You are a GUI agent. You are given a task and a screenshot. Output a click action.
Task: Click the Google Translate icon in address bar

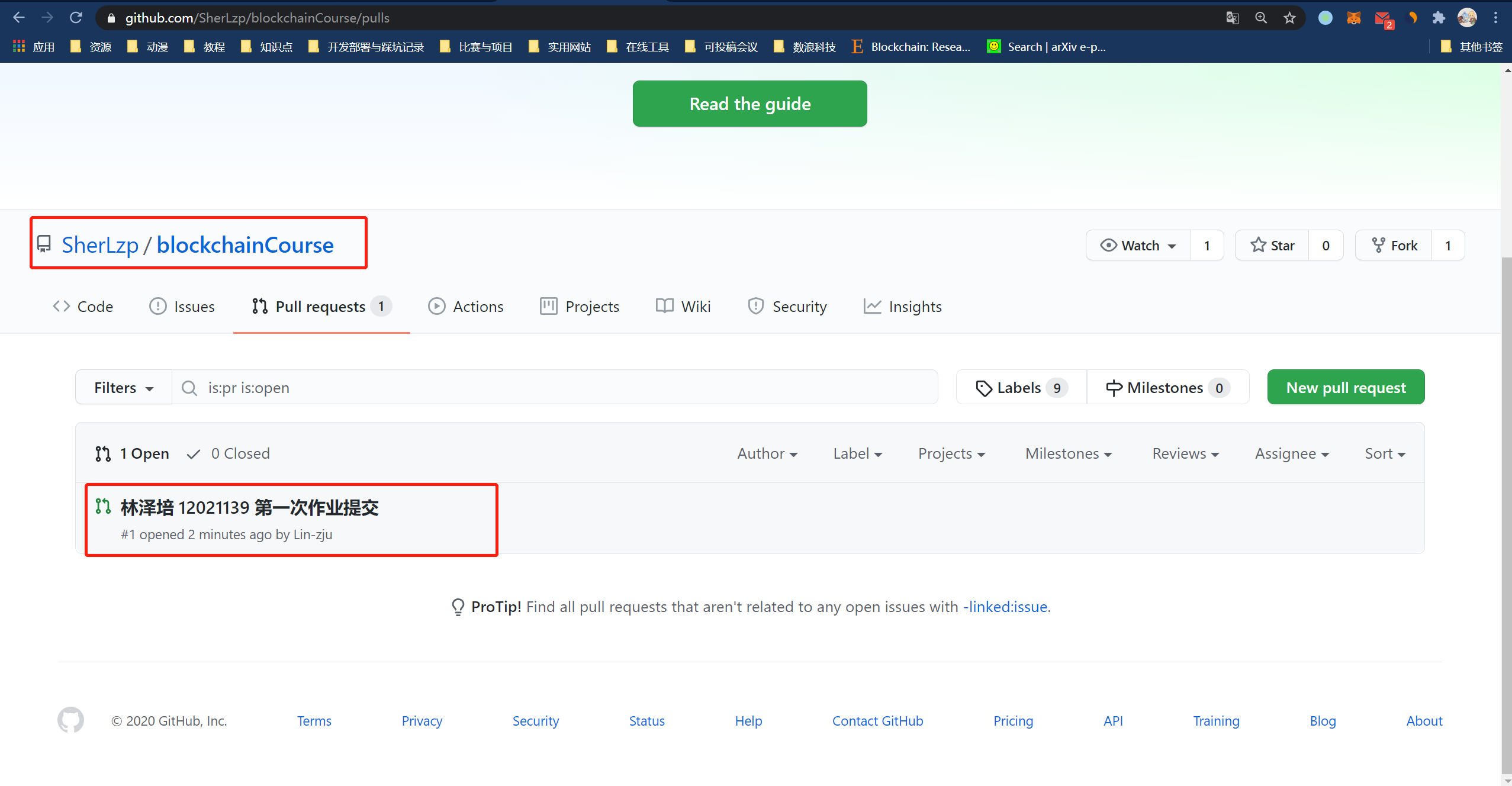(1233, 18)
